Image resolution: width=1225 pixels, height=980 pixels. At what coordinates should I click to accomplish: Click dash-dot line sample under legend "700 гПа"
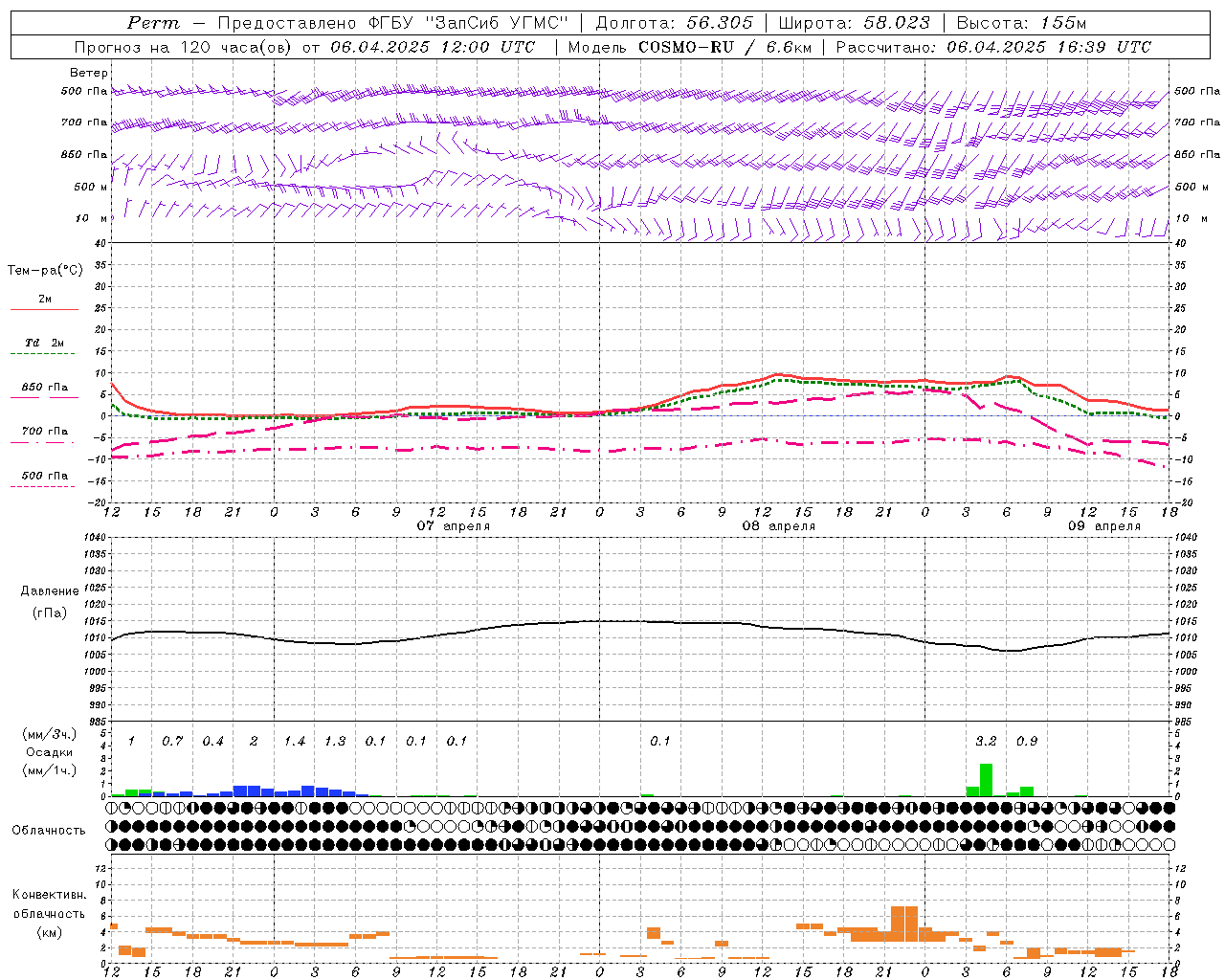pos(43,442)
